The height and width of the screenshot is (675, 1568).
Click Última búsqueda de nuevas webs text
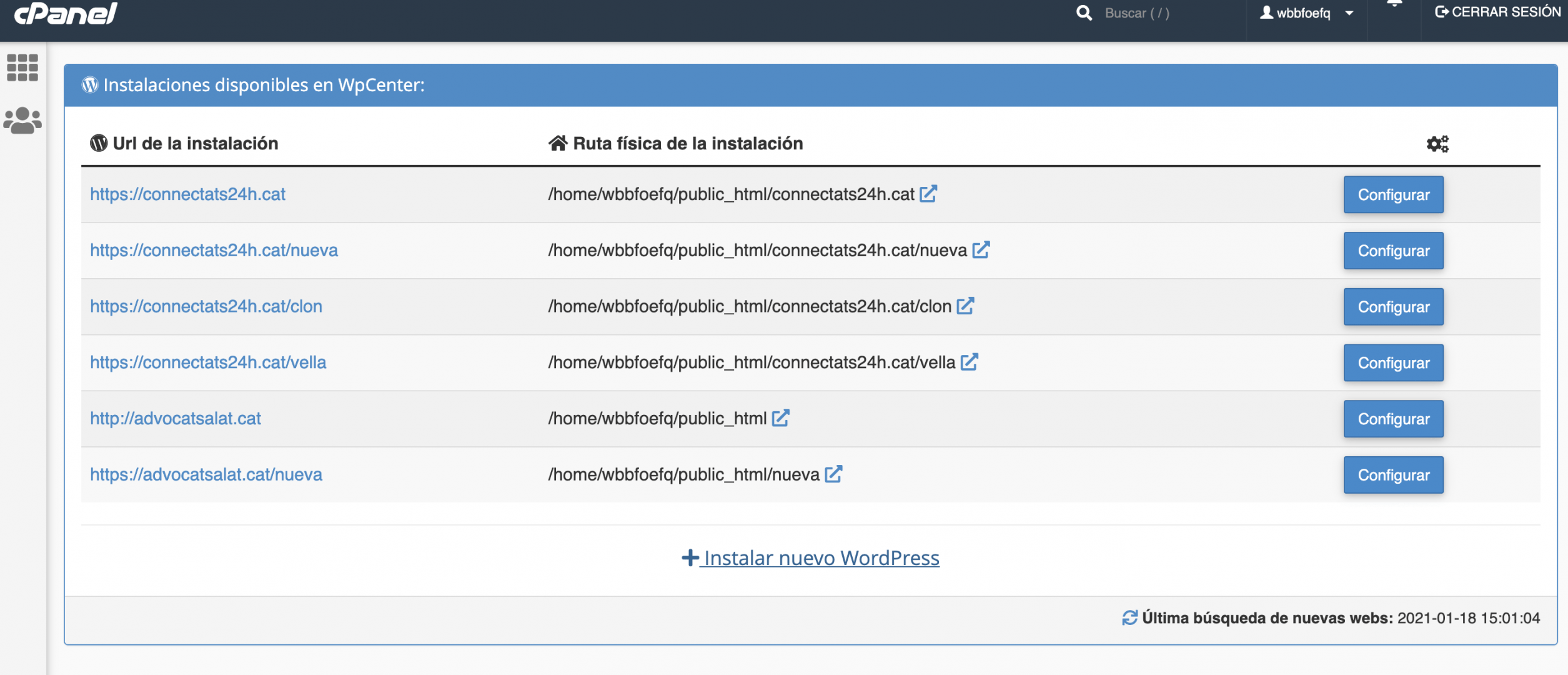(x=1268, y=618)
